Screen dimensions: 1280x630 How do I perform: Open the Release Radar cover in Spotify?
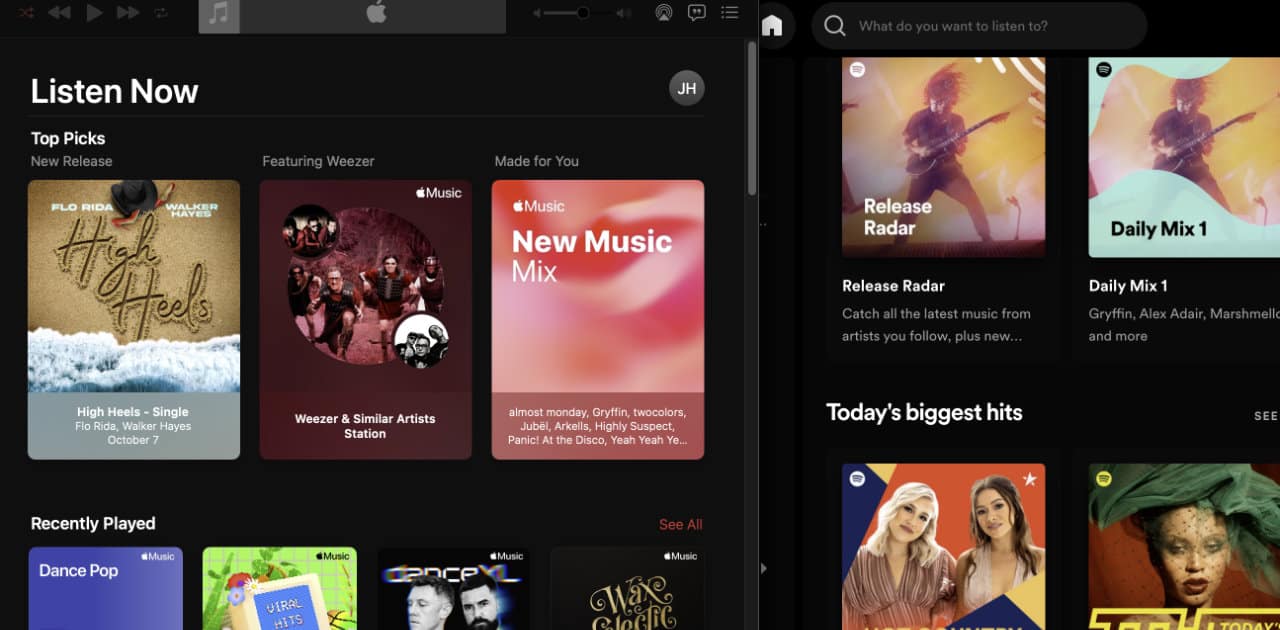[944, 157]
